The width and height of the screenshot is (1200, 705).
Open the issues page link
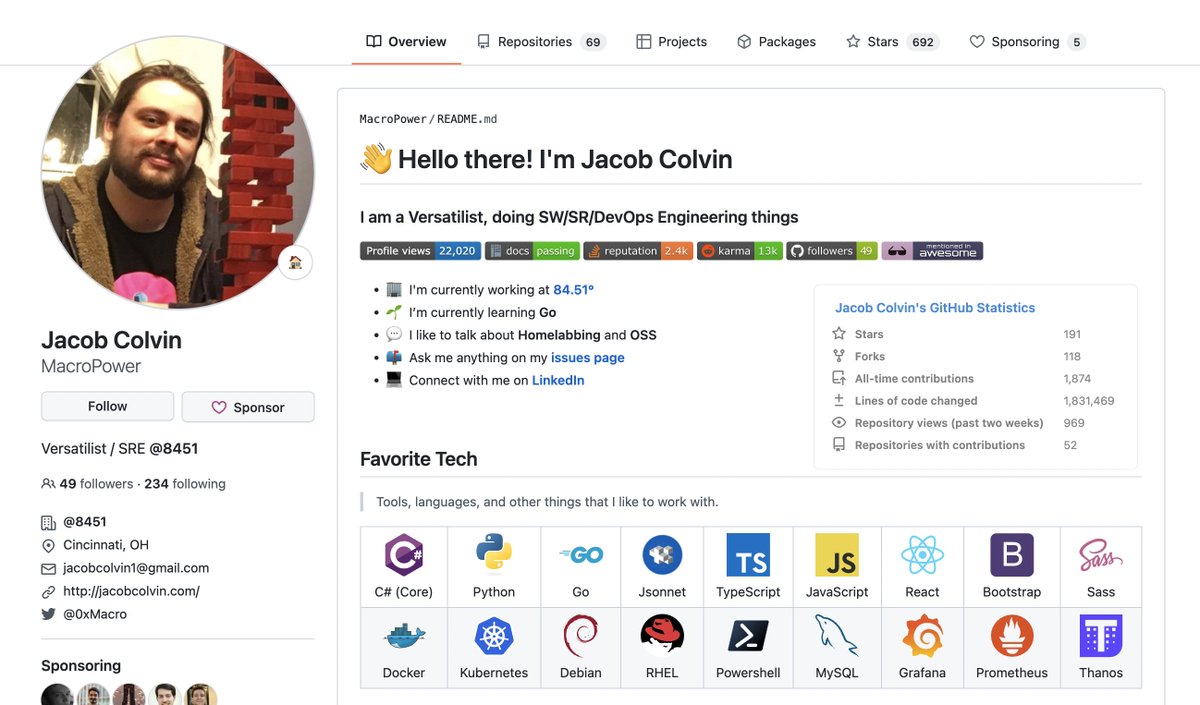[588, 358]
